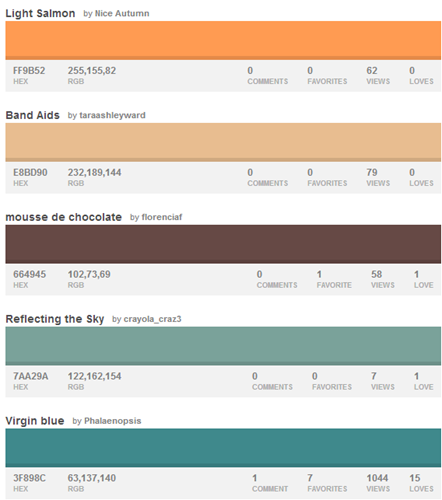This screenshot has height=500, width=442.
Task: Select the Reflecting the Sky swatch
Action: click(x=223, y=346)
